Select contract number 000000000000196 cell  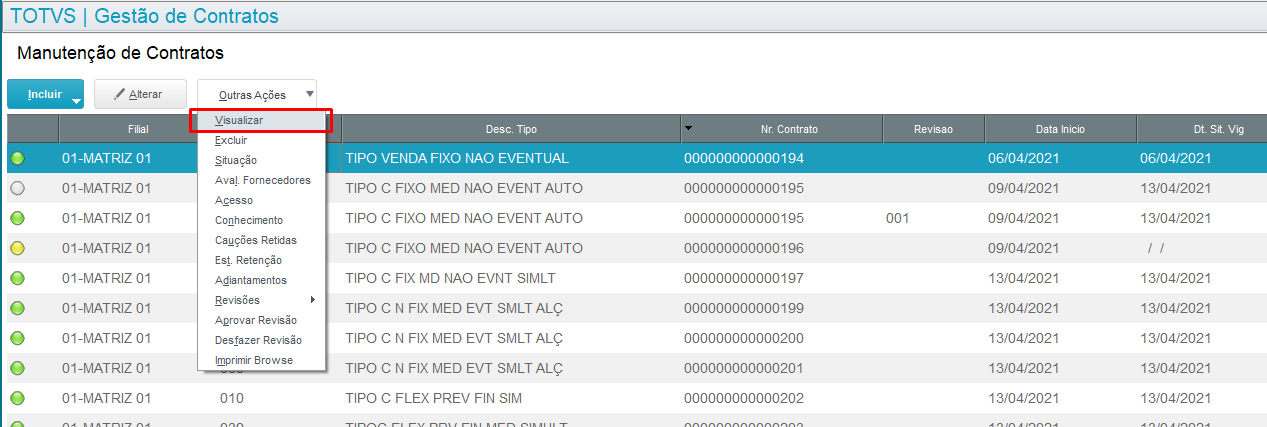click(744, 248)
